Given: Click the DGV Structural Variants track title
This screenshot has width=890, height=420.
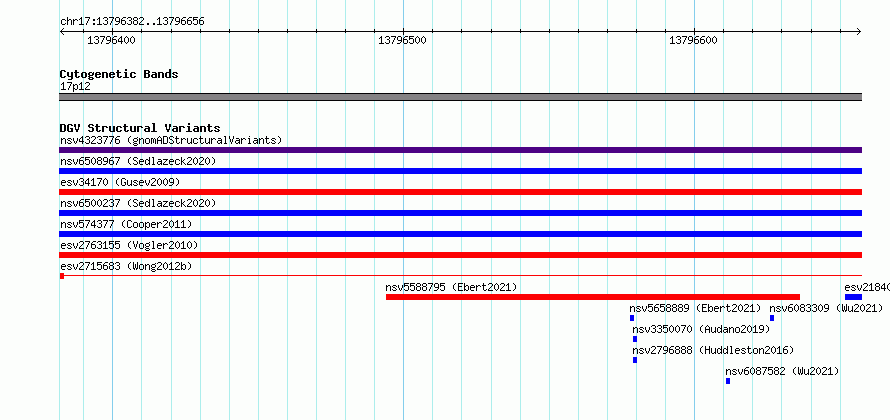Looking at the screenshot, I should (x=140, y=128).
